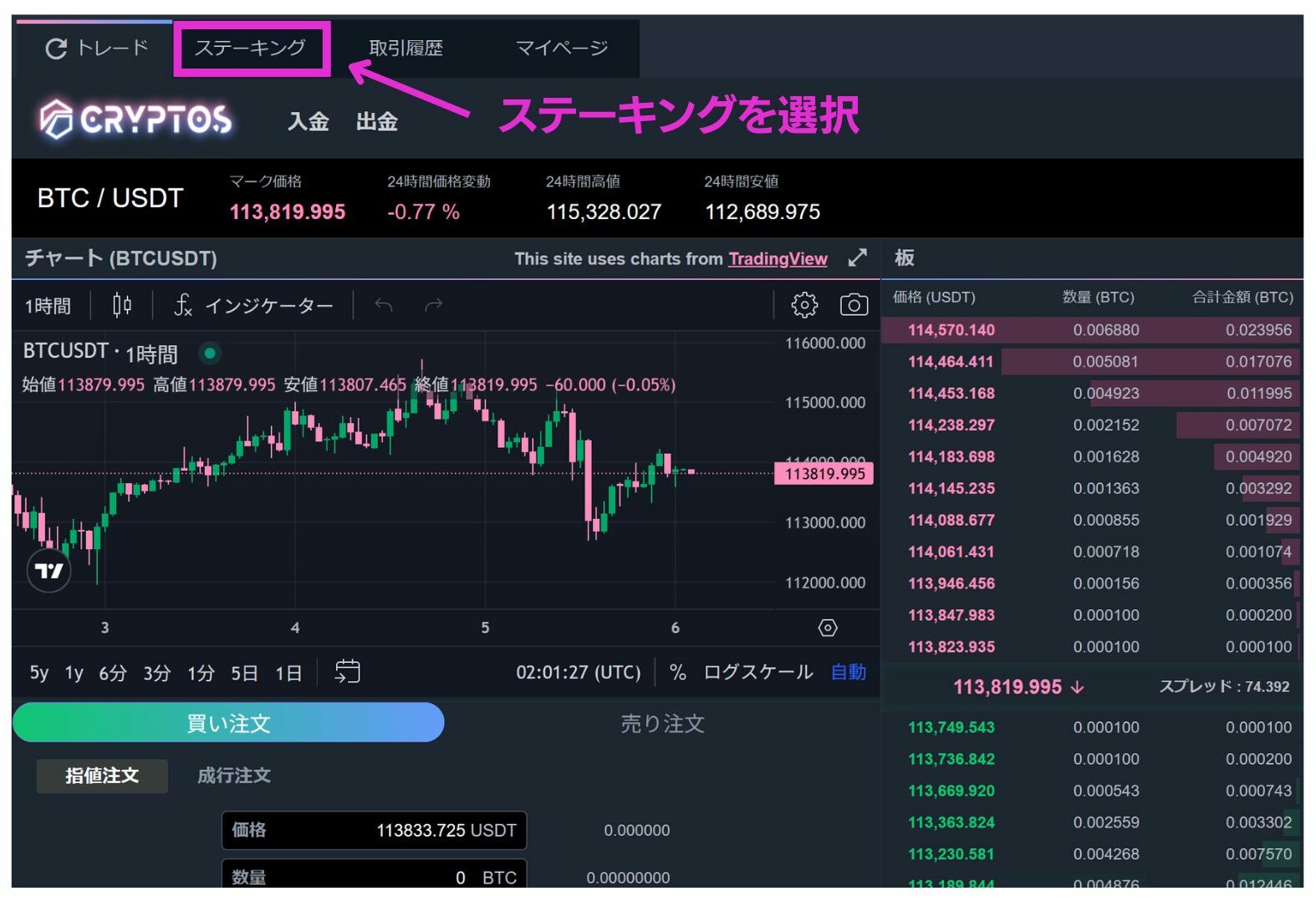
Task: Select bid price 113,669.920 in order book
Action: [951, 792]
